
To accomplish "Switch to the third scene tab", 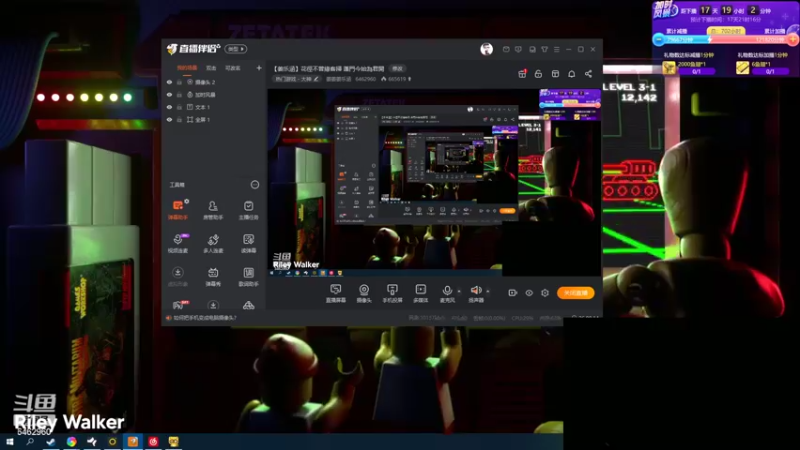I will pos(233,68).
